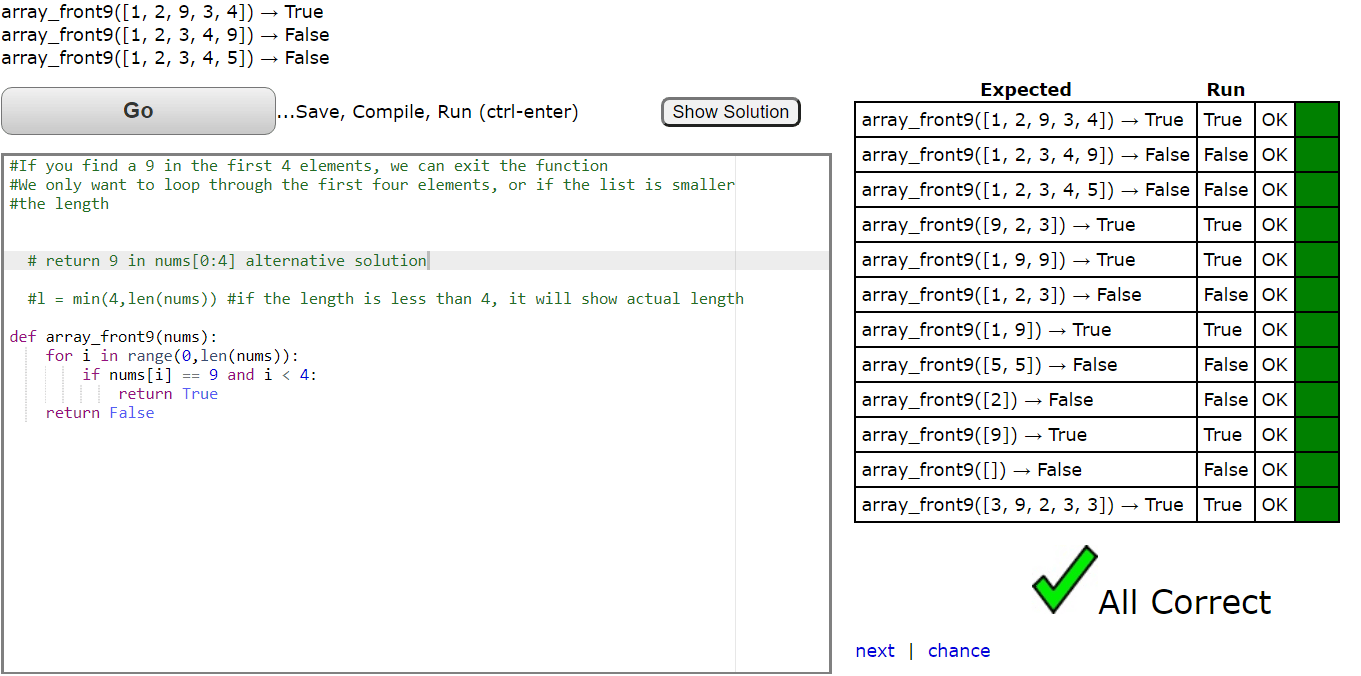
Task: Click the top example 'array_front9([1, 2, 3, 4, 5]) → False'
Action: click(x=166, y=58)
